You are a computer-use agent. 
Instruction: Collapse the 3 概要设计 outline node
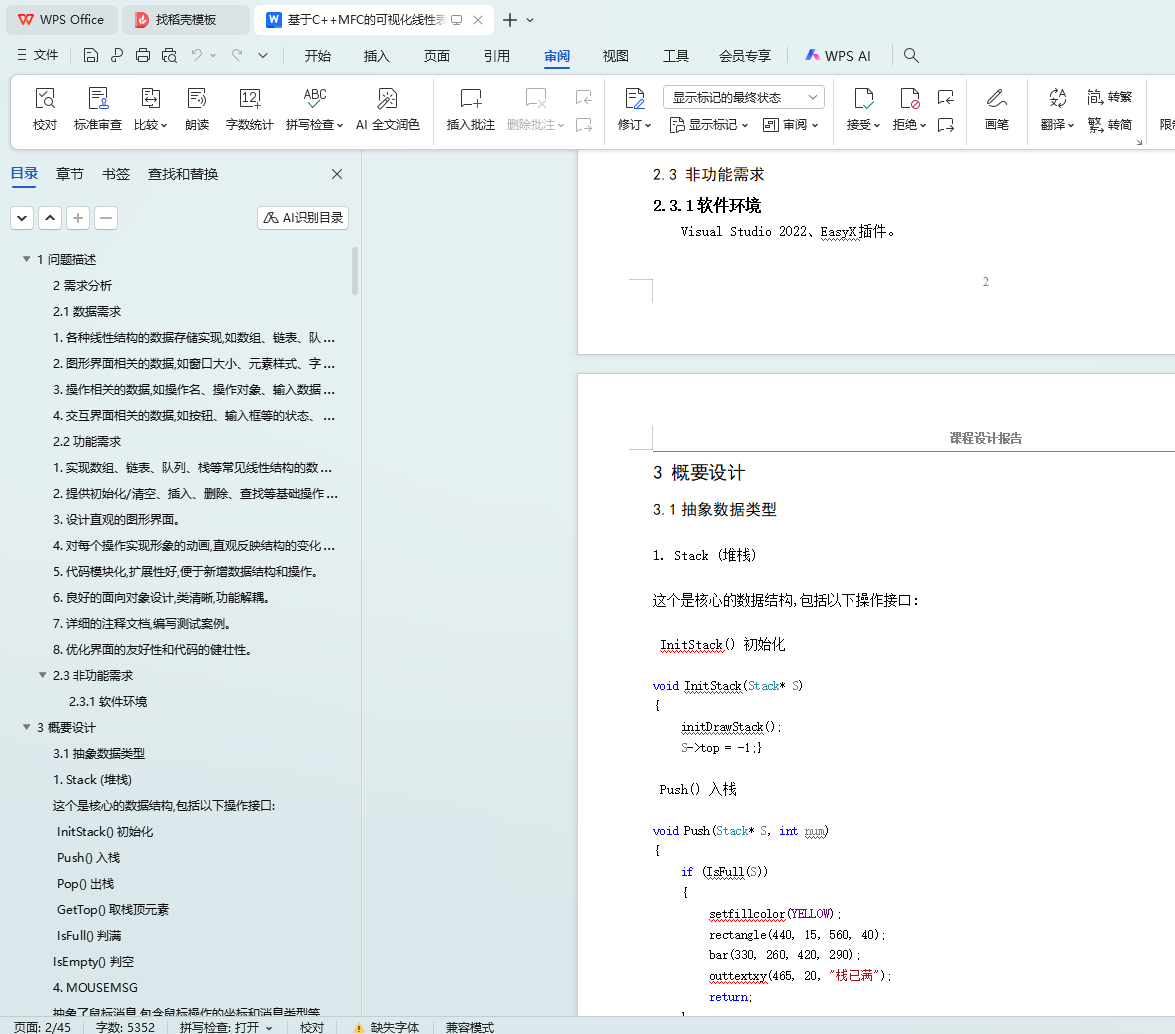[x=26, y=727]
